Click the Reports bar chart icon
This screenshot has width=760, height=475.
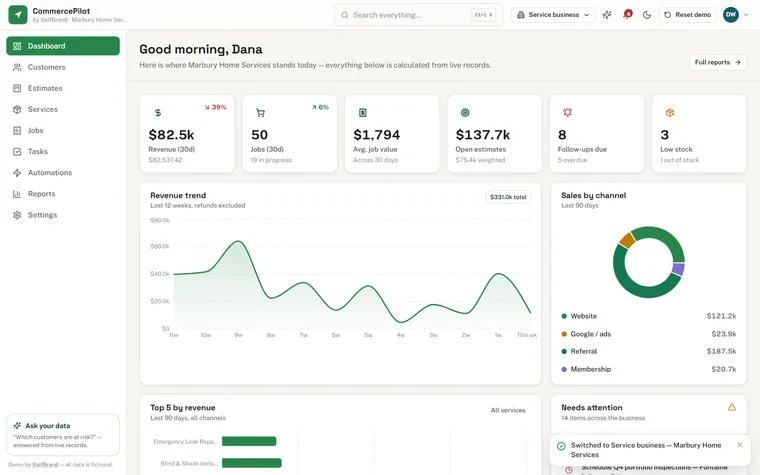(17, 194)
